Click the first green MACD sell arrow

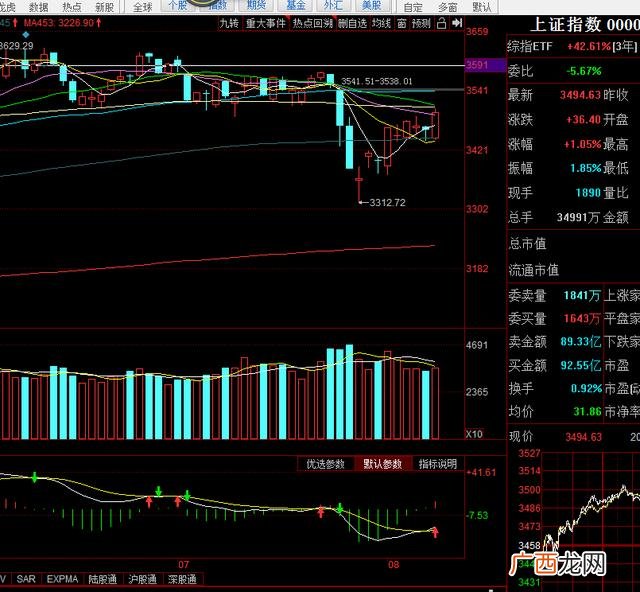(35, 477)
